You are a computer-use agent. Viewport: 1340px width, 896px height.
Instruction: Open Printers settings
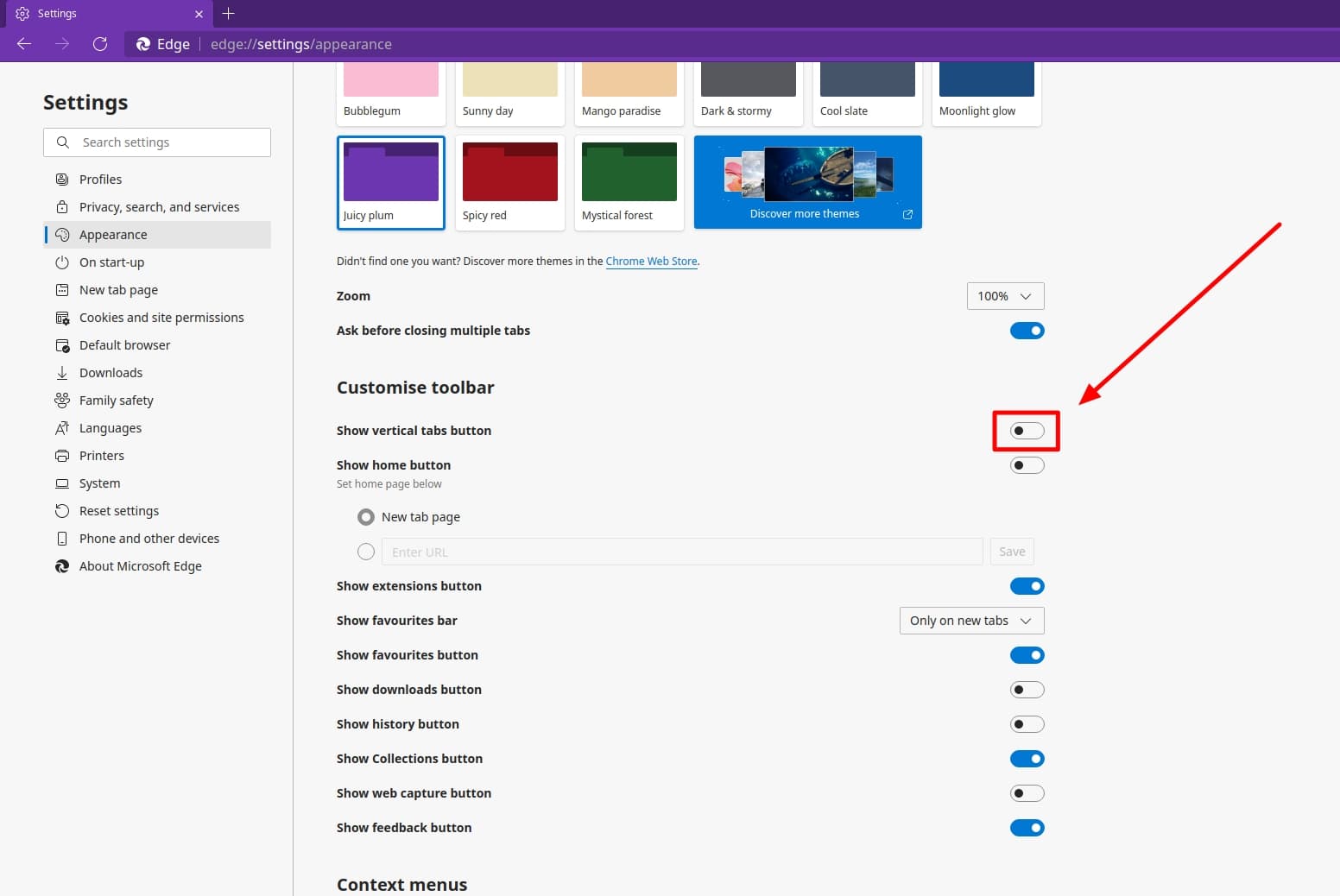coord(102,455)
